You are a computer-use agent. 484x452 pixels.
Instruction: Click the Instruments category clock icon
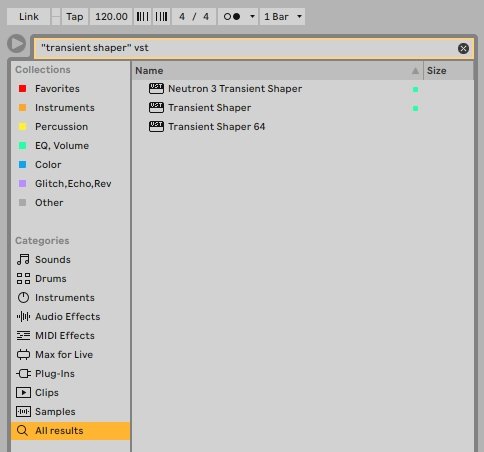(23, 297)
